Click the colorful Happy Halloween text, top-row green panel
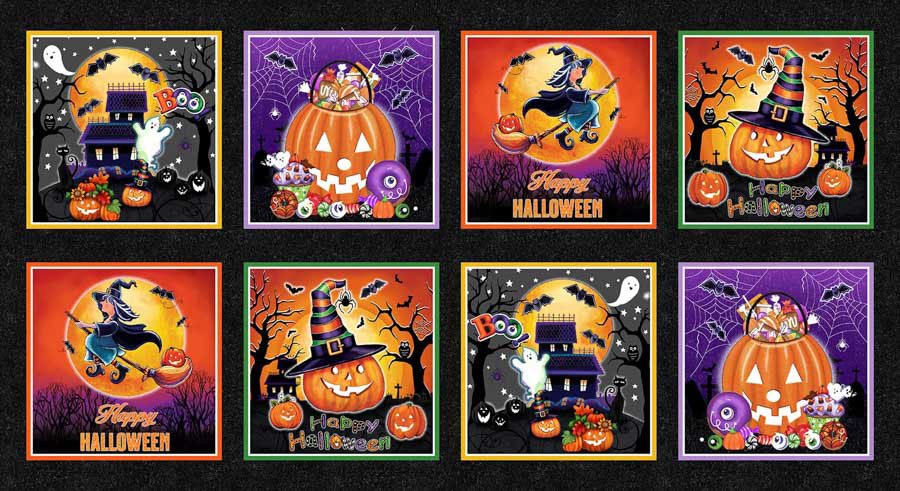 [778, 200]
